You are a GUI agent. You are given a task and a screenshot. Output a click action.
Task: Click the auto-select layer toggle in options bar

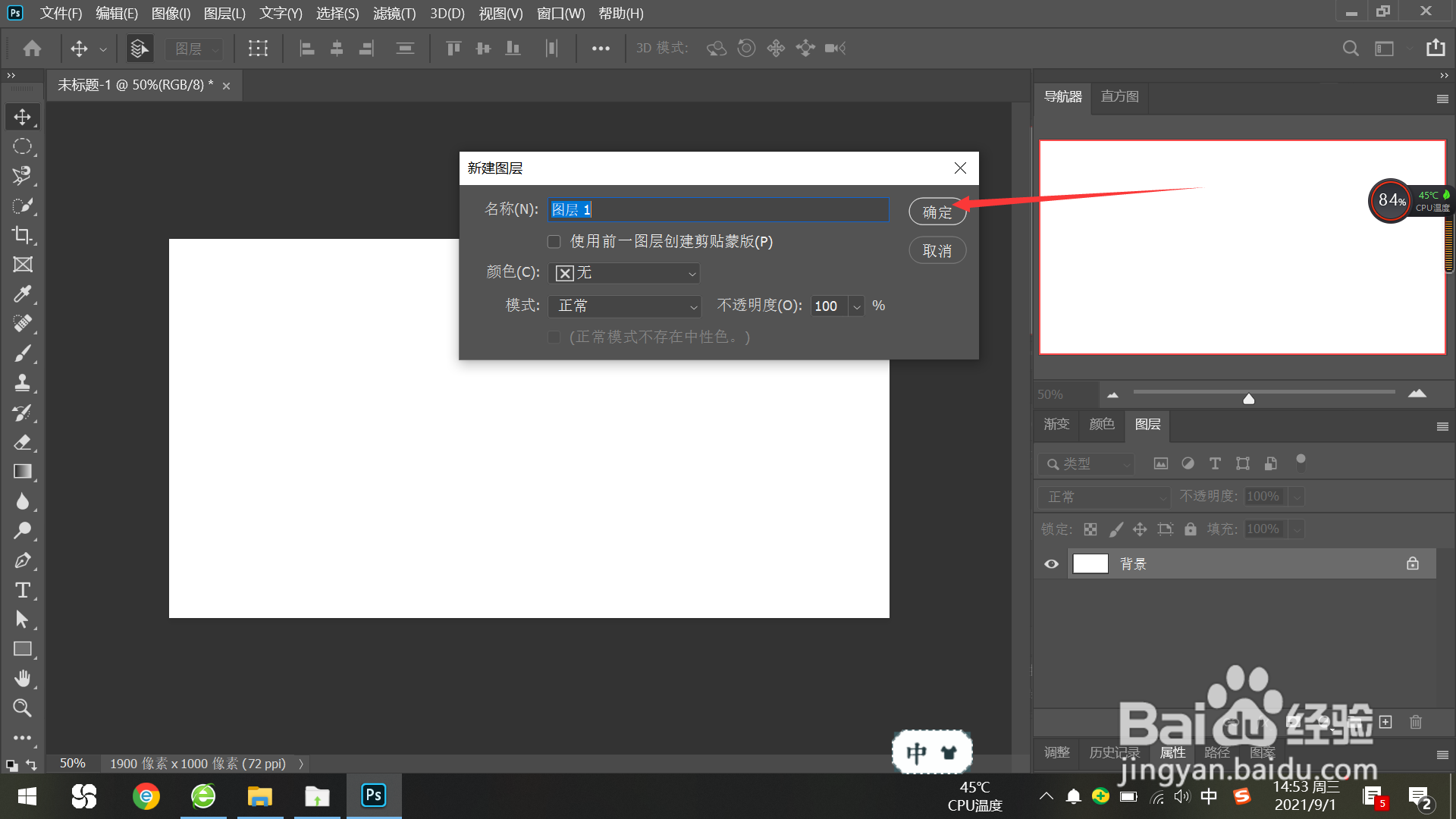pyautogui.click(x=139, y=49)
